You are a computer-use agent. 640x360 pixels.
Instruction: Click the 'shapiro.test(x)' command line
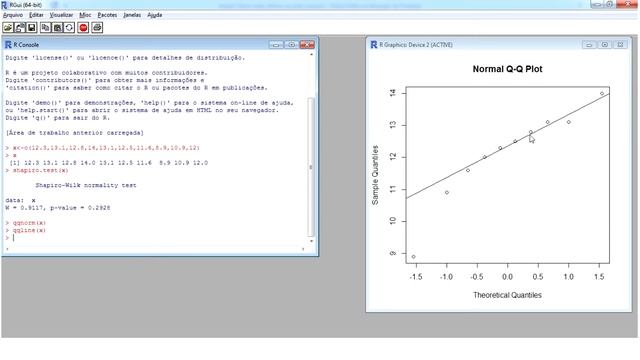[x=37, y=170]
